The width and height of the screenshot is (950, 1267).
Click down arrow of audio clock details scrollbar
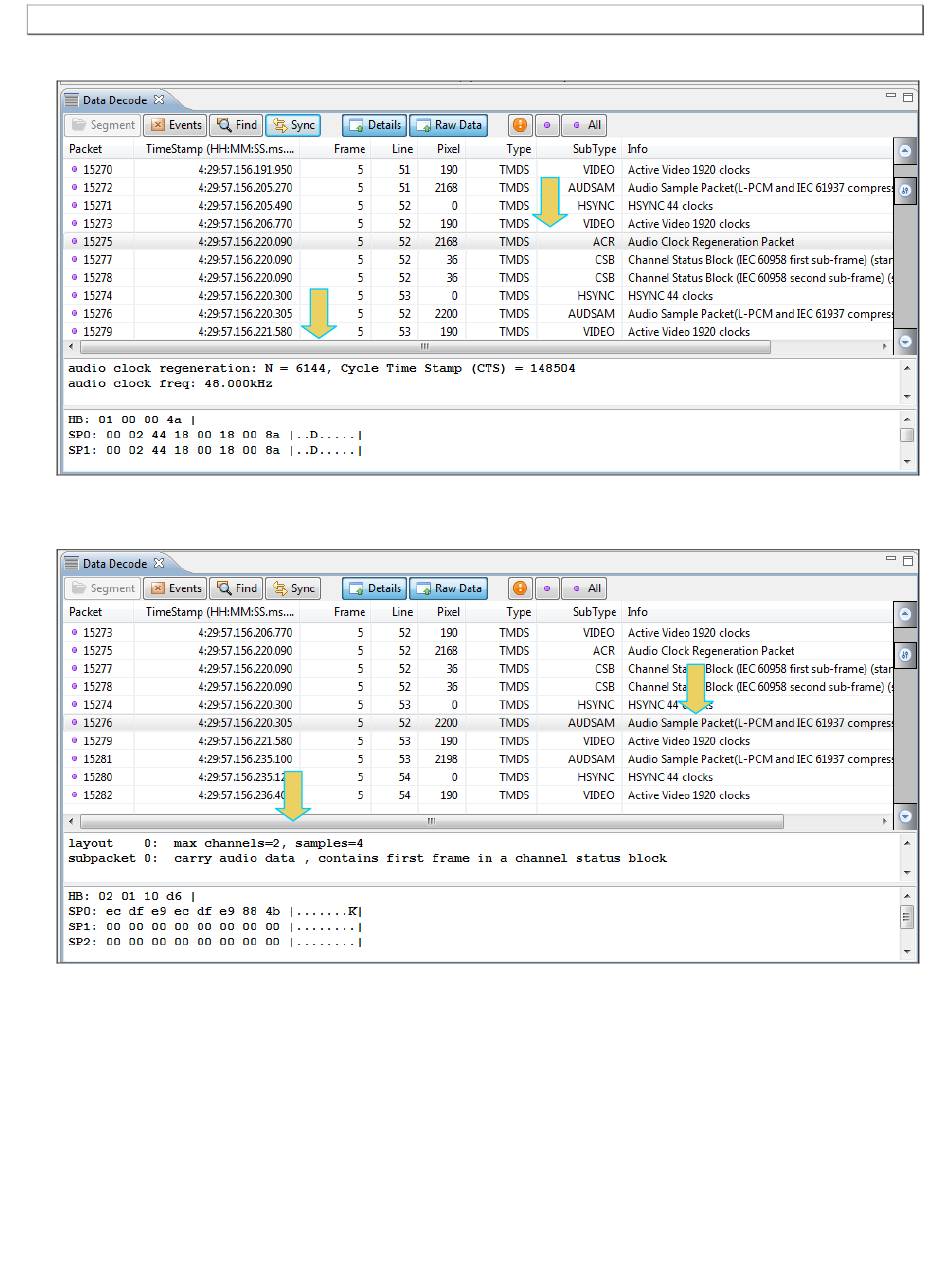point(906,396)
